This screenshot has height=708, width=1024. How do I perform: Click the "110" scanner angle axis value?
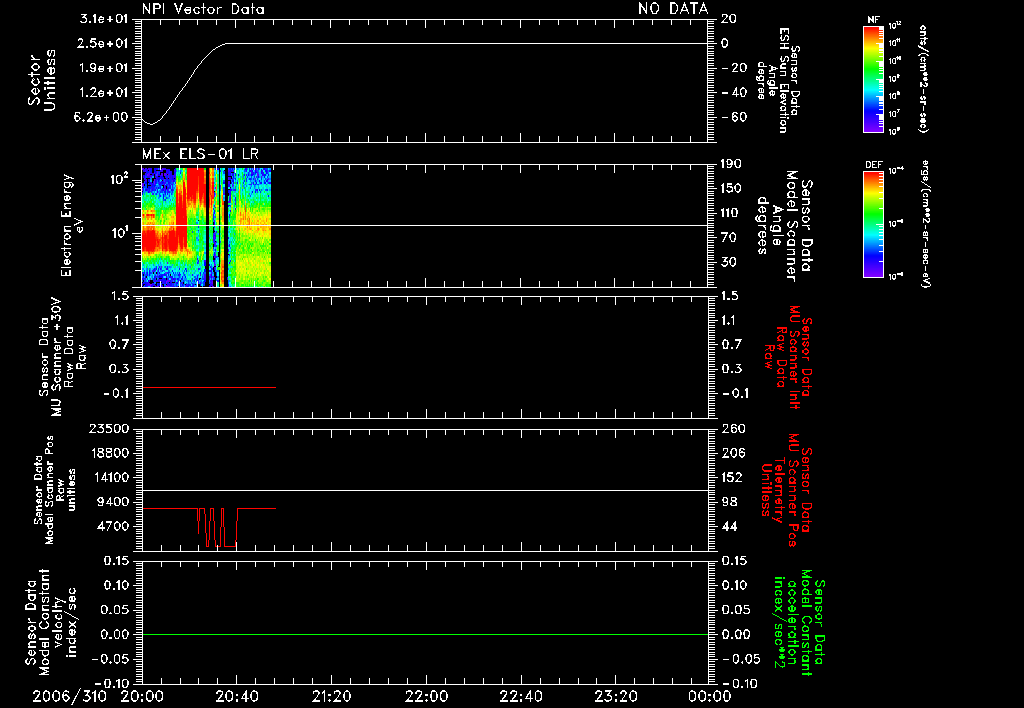click(x=731, y=213)
